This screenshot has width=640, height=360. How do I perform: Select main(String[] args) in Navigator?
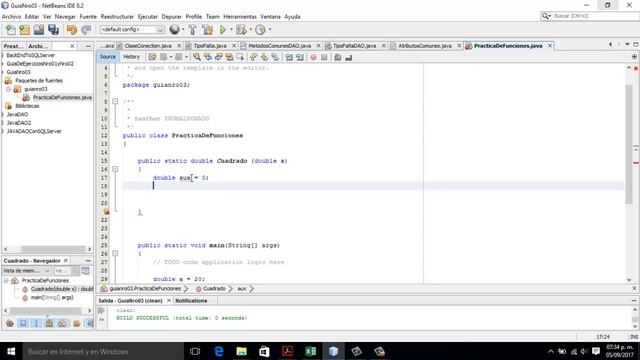point(52,298)
